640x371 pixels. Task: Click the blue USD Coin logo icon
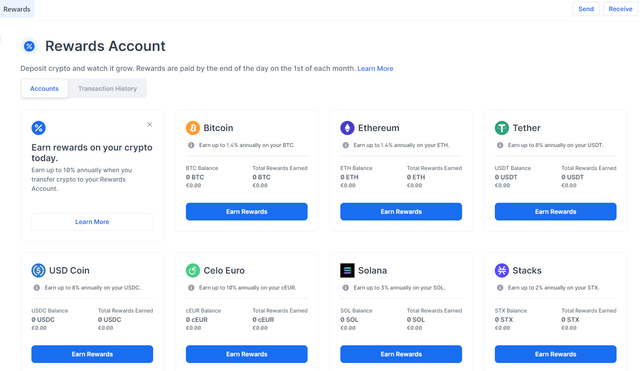point(38,270)
